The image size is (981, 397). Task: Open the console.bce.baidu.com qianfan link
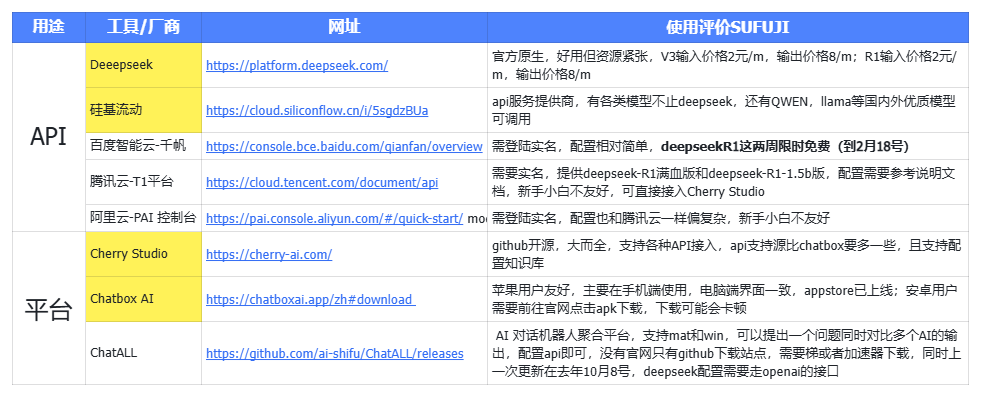tap(344, 146)
